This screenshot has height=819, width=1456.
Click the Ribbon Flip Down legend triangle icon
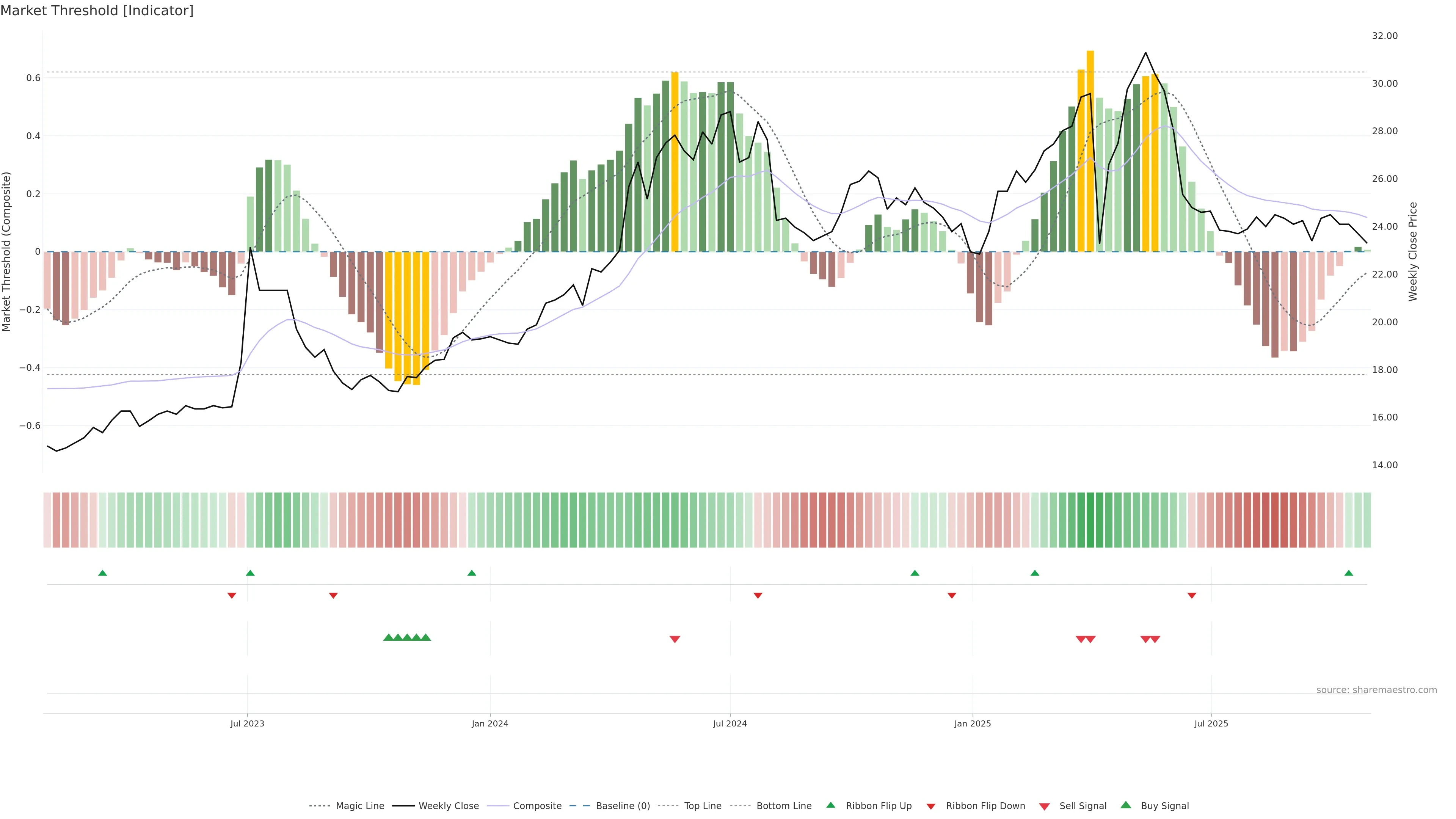(x=931, y=806)
